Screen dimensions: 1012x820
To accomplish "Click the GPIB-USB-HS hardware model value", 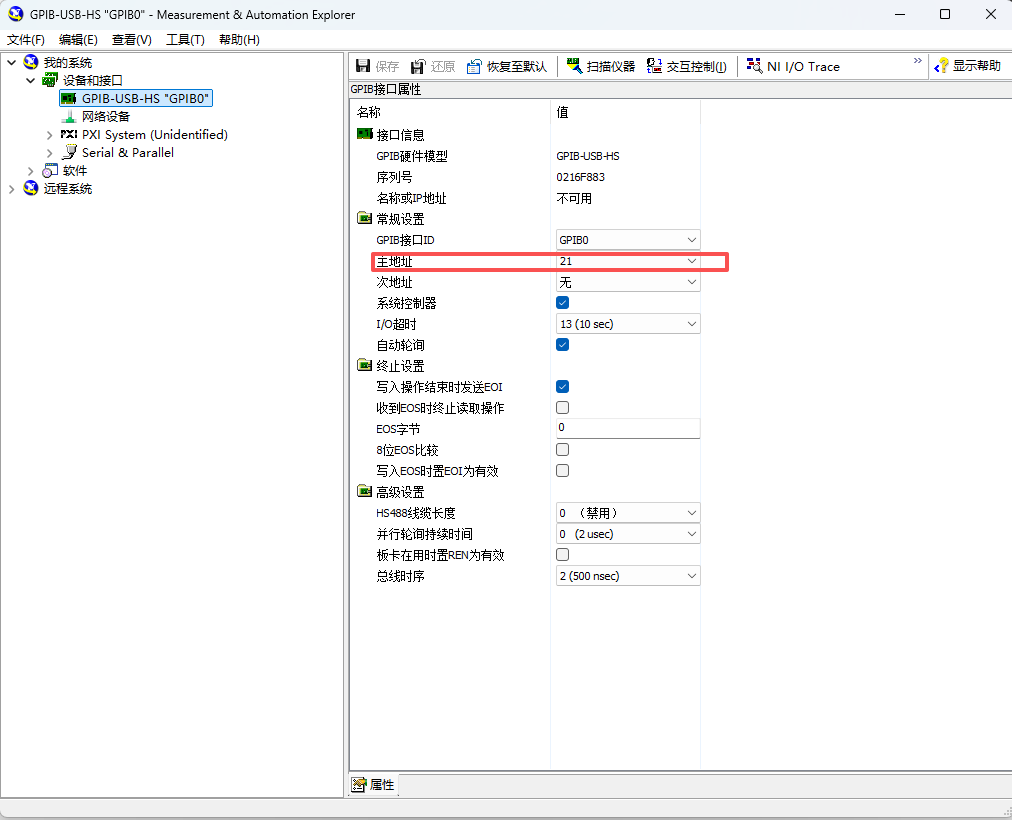I will [x=588, y=156].
